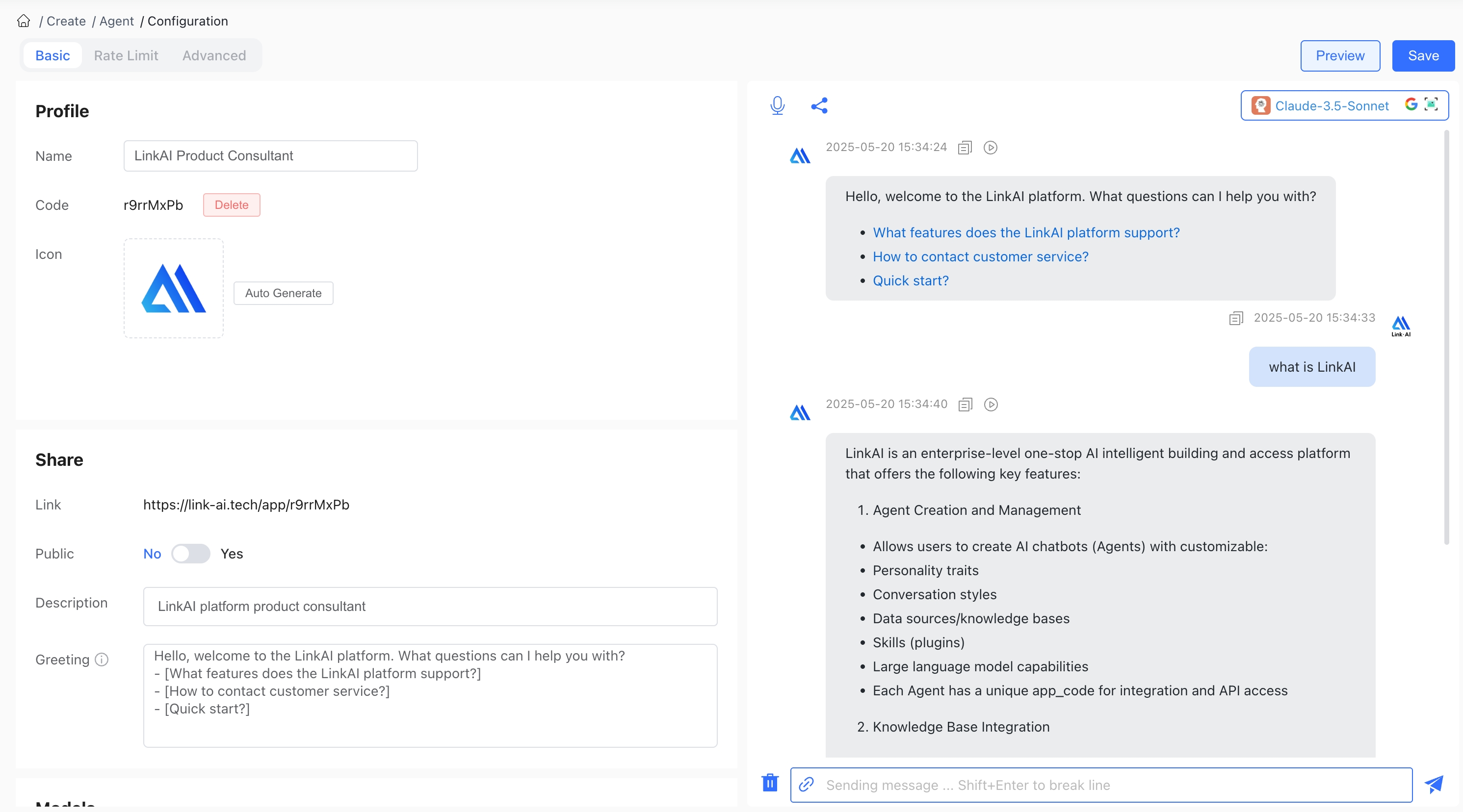This screenshot has width=1463, height=812.
Task: Play audio for the 15:34:24 message
Action: [991, 148]
